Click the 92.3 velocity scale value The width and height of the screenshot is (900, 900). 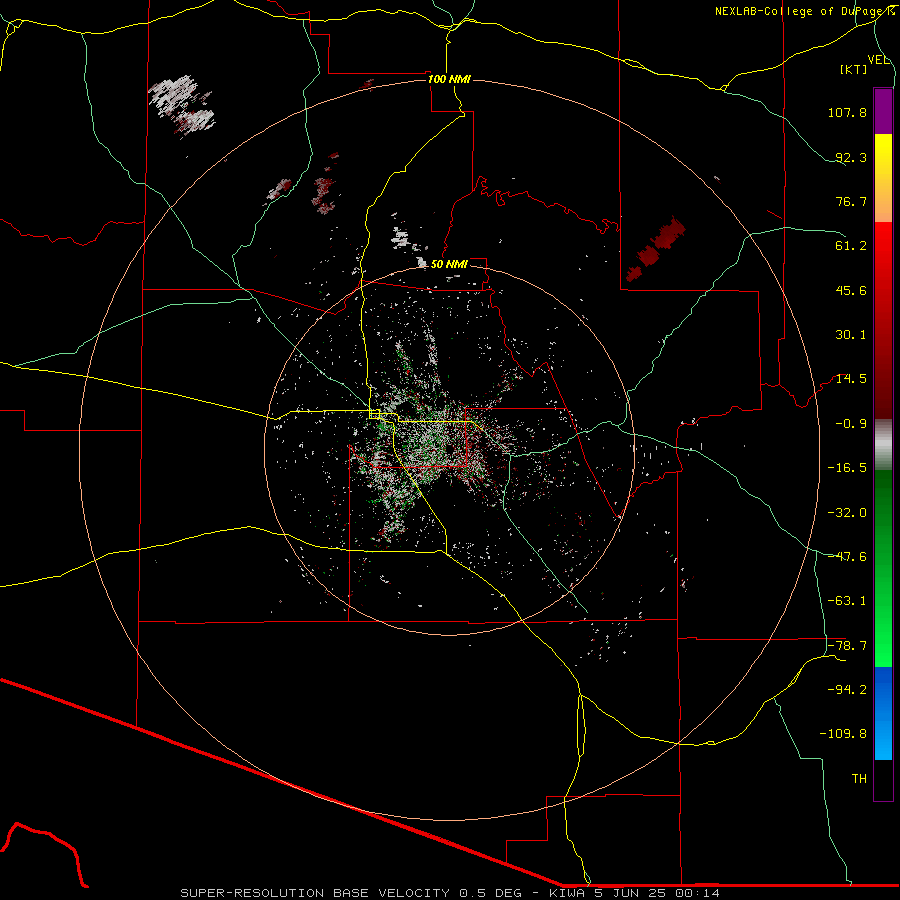(851, 157)
